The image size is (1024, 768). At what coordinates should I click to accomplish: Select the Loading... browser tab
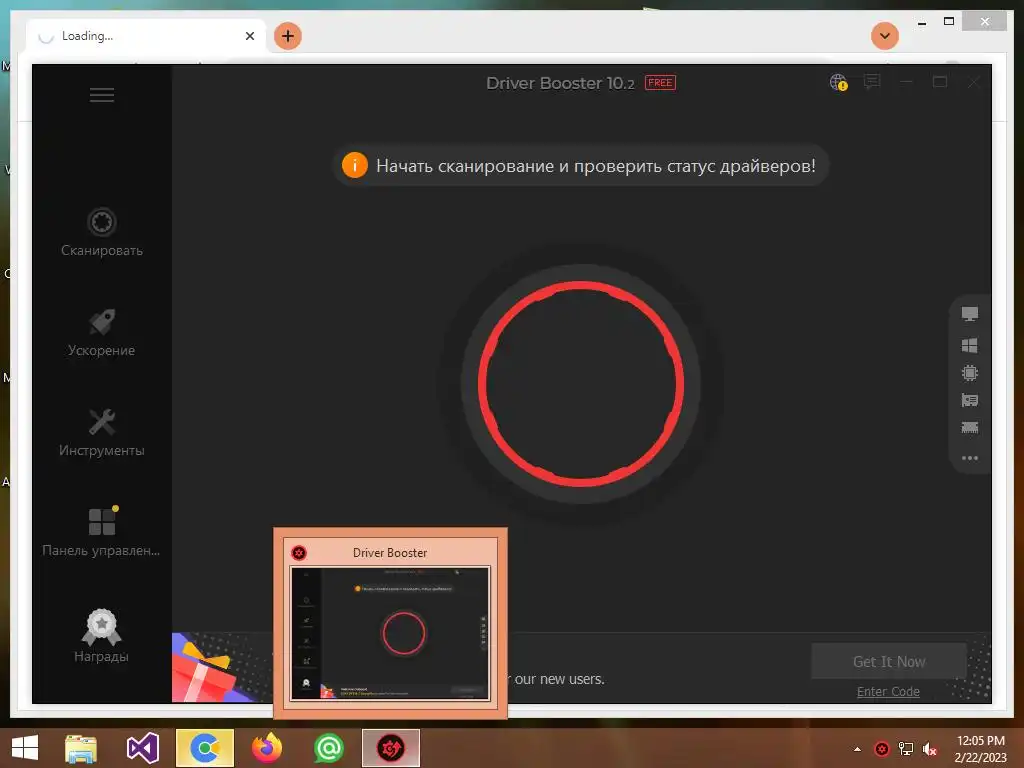146,36
